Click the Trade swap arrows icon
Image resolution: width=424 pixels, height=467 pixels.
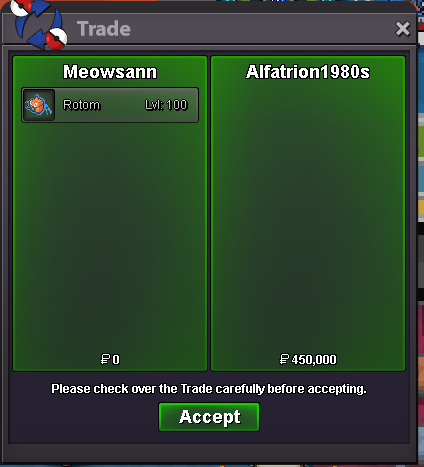click(39, 24)
